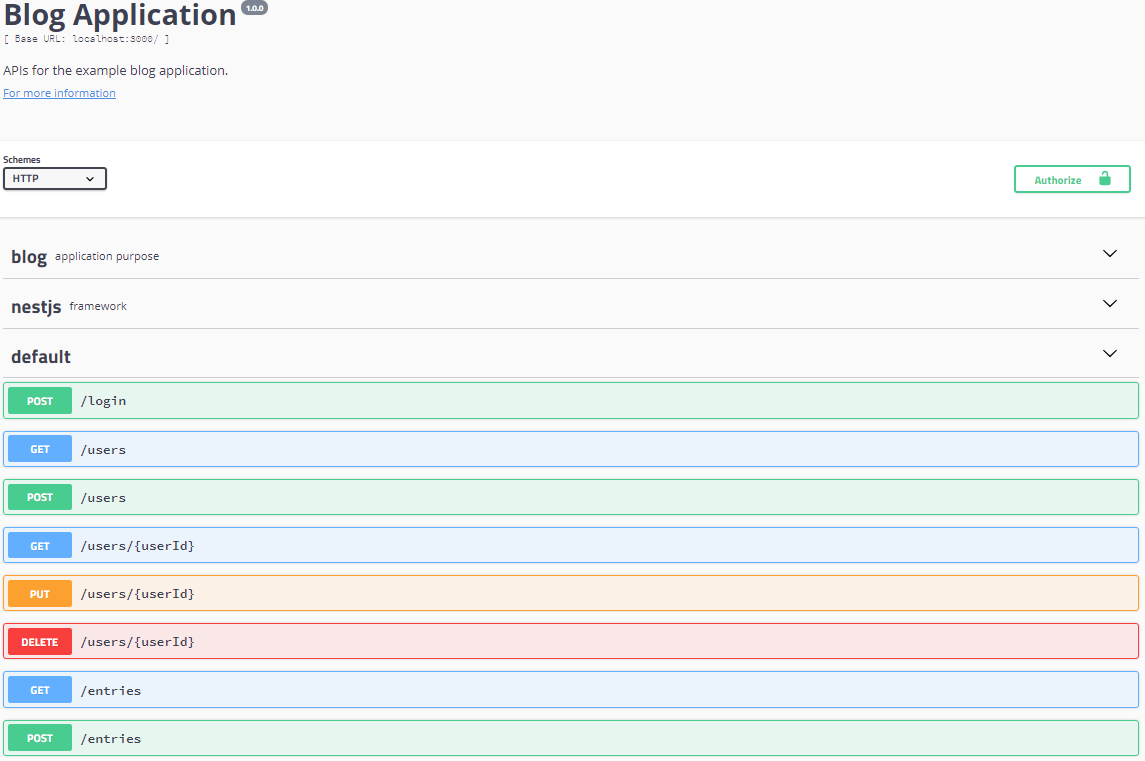Click the POST badge for /entries
This screenshot has width=1145, height=761.
click(40, 739)
